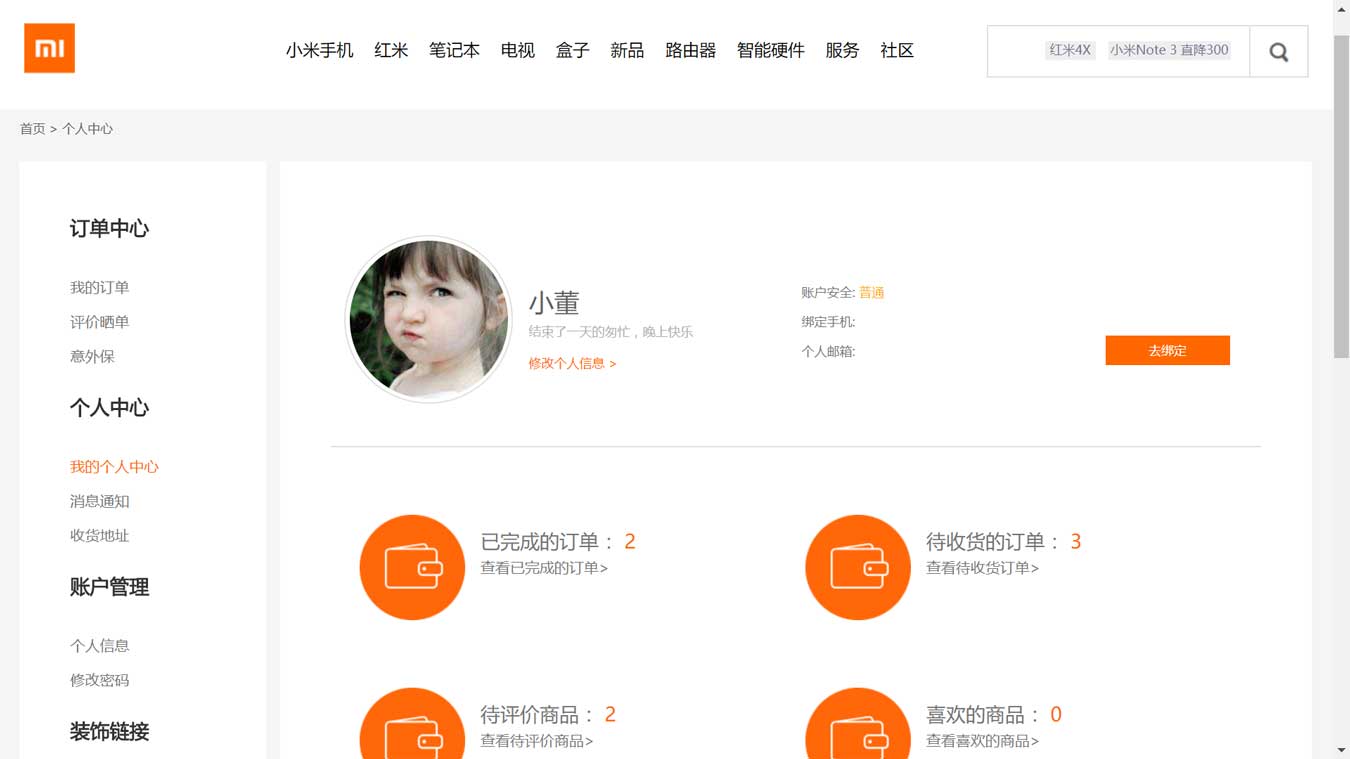
Task: Click the 红米4X search suggestion tag
Action: [x=1069, y=50]
